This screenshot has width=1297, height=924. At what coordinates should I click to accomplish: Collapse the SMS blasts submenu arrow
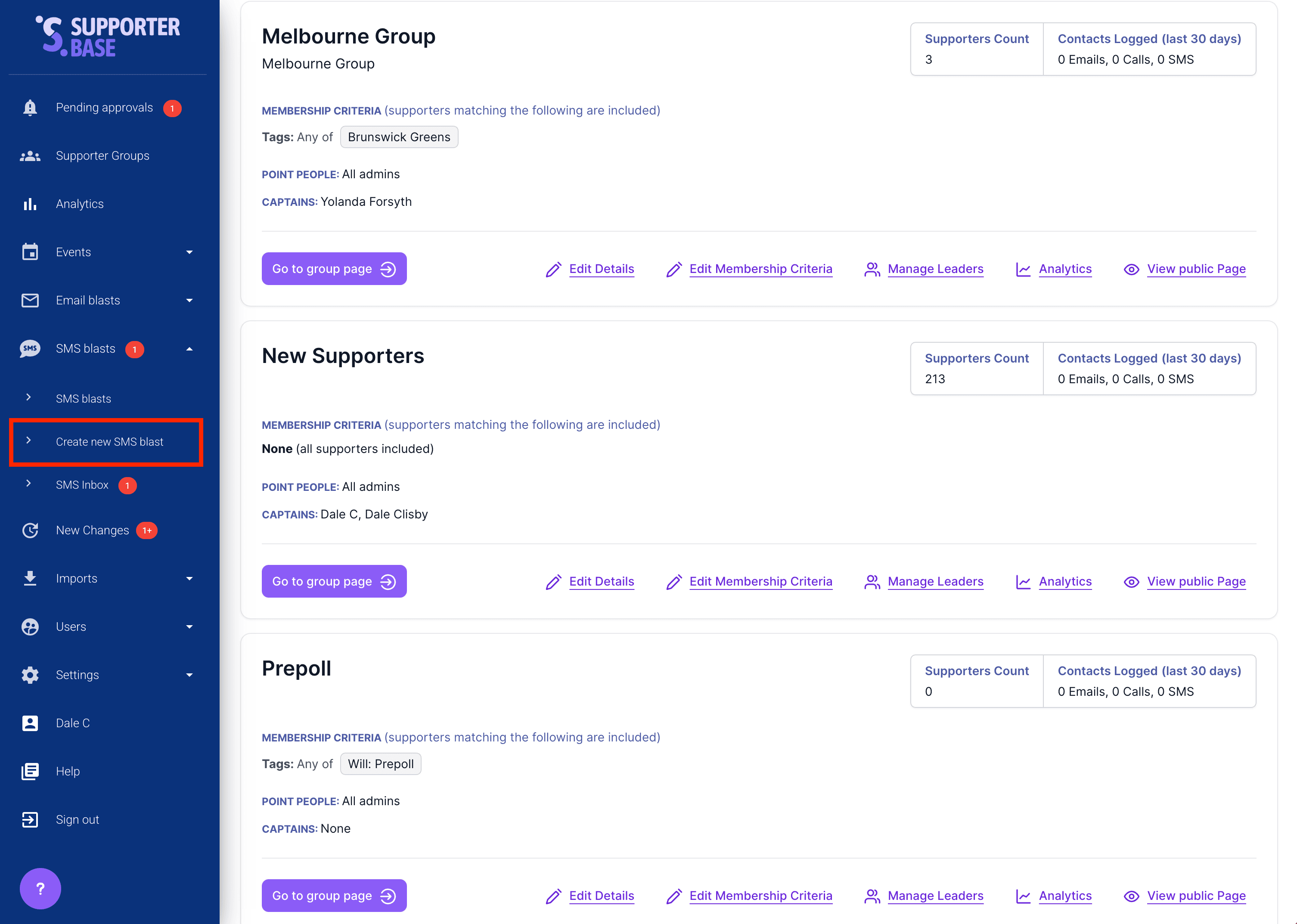coord(189,349)
